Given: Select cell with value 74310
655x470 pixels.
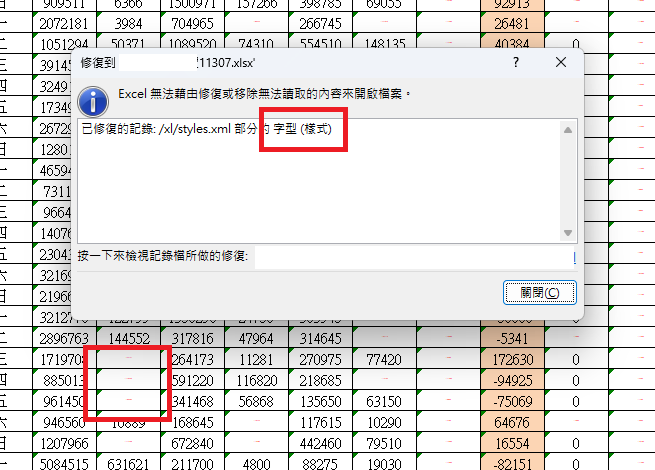Looking at the screenshot, I should pyautogui.click(x=256, y=43).
